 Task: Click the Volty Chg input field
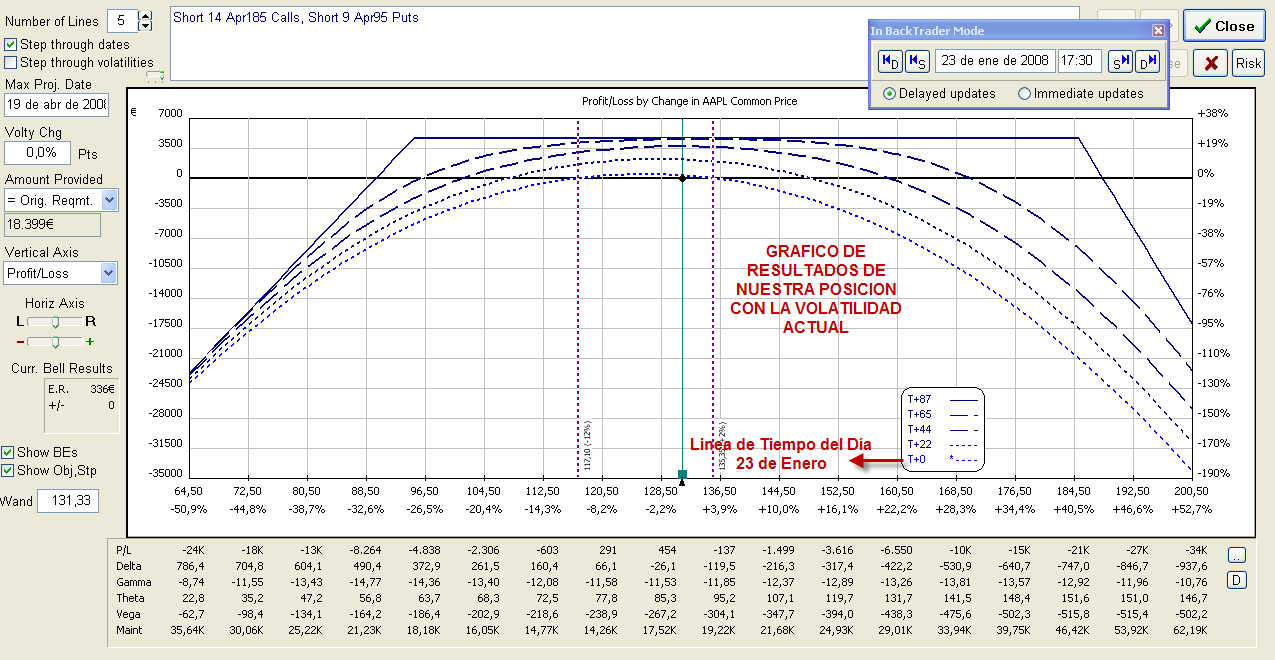38,153
